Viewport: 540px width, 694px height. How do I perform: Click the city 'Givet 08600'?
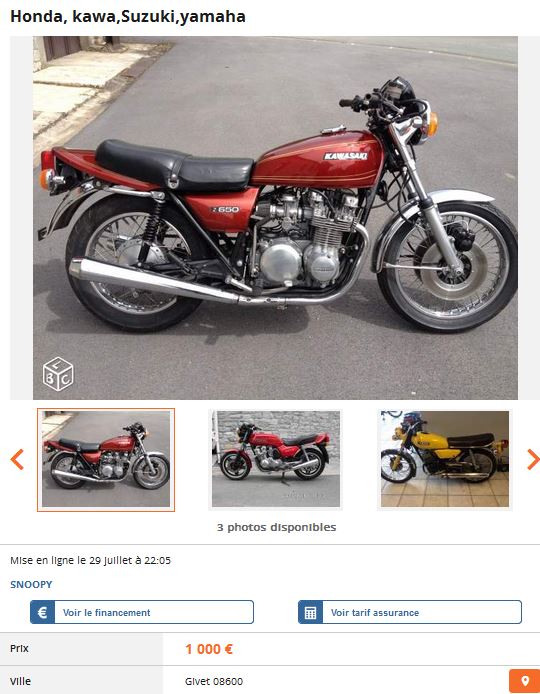214,681
